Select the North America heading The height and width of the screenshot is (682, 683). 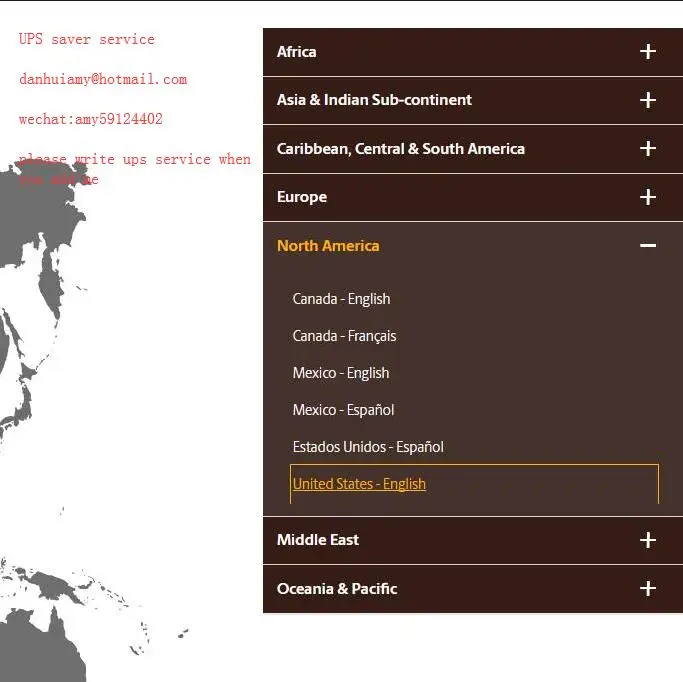328,246
